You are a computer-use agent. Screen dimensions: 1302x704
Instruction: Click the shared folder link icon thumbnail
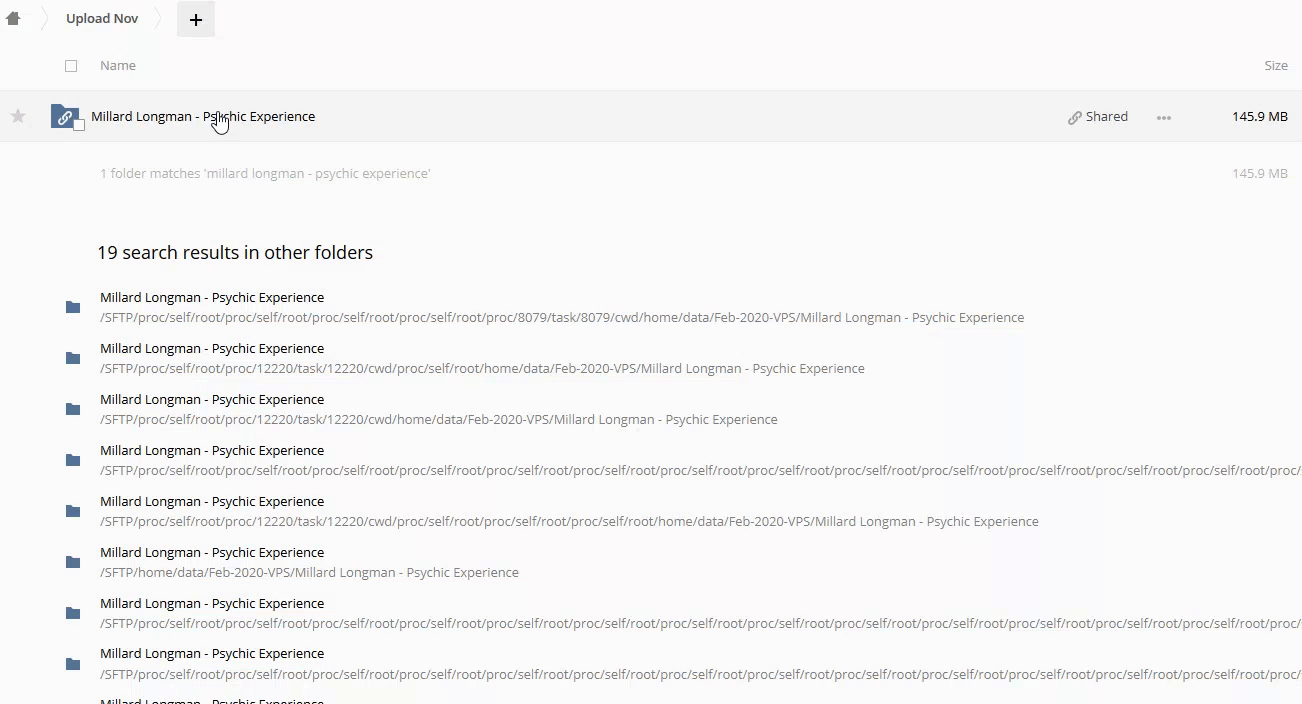[x=64, y=117]
